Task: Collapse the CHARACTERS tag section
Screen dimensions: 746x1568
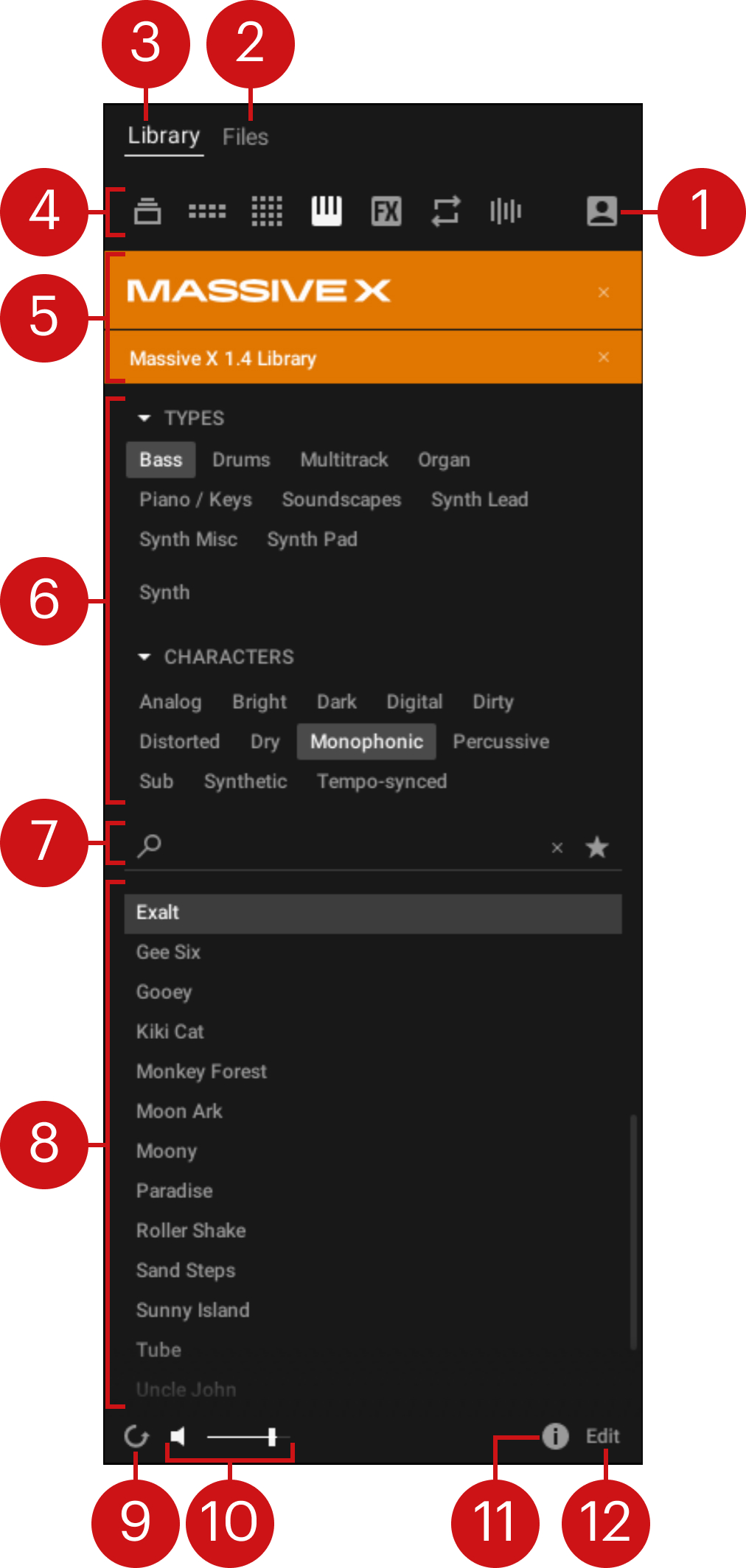Action: (144, 657)
